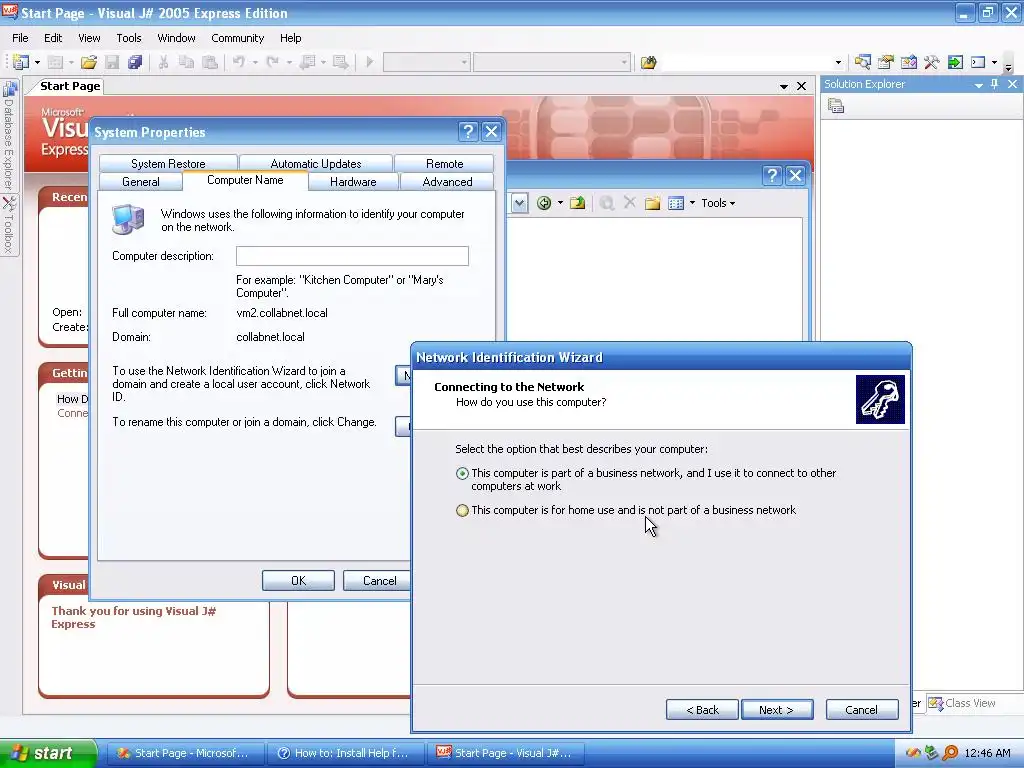The width and height of the screenshot is (1024, 768).
Task: Open the Tools dropdown in file dialog
Action: 718,203
